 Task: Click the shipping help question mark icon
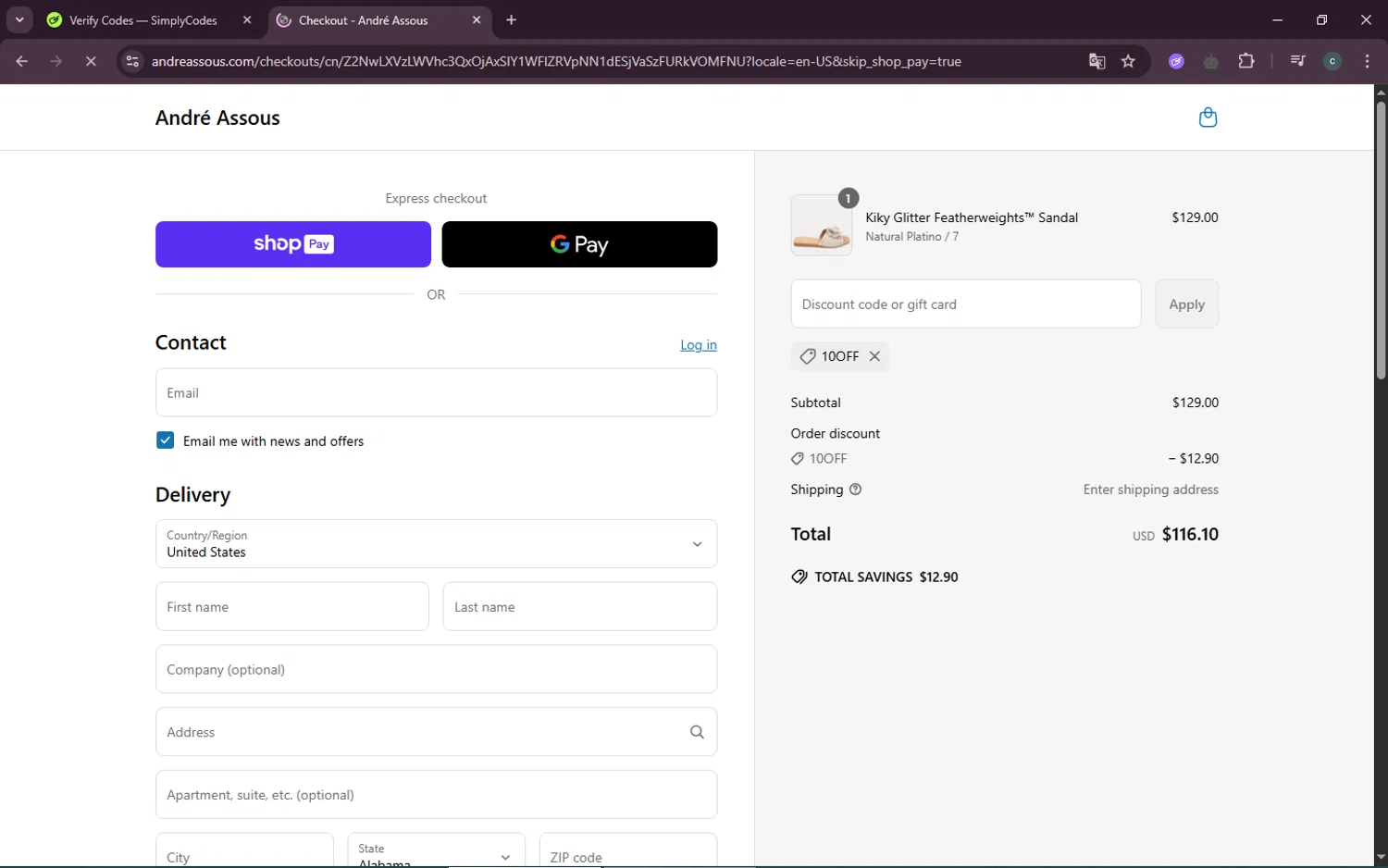(855, 490)
